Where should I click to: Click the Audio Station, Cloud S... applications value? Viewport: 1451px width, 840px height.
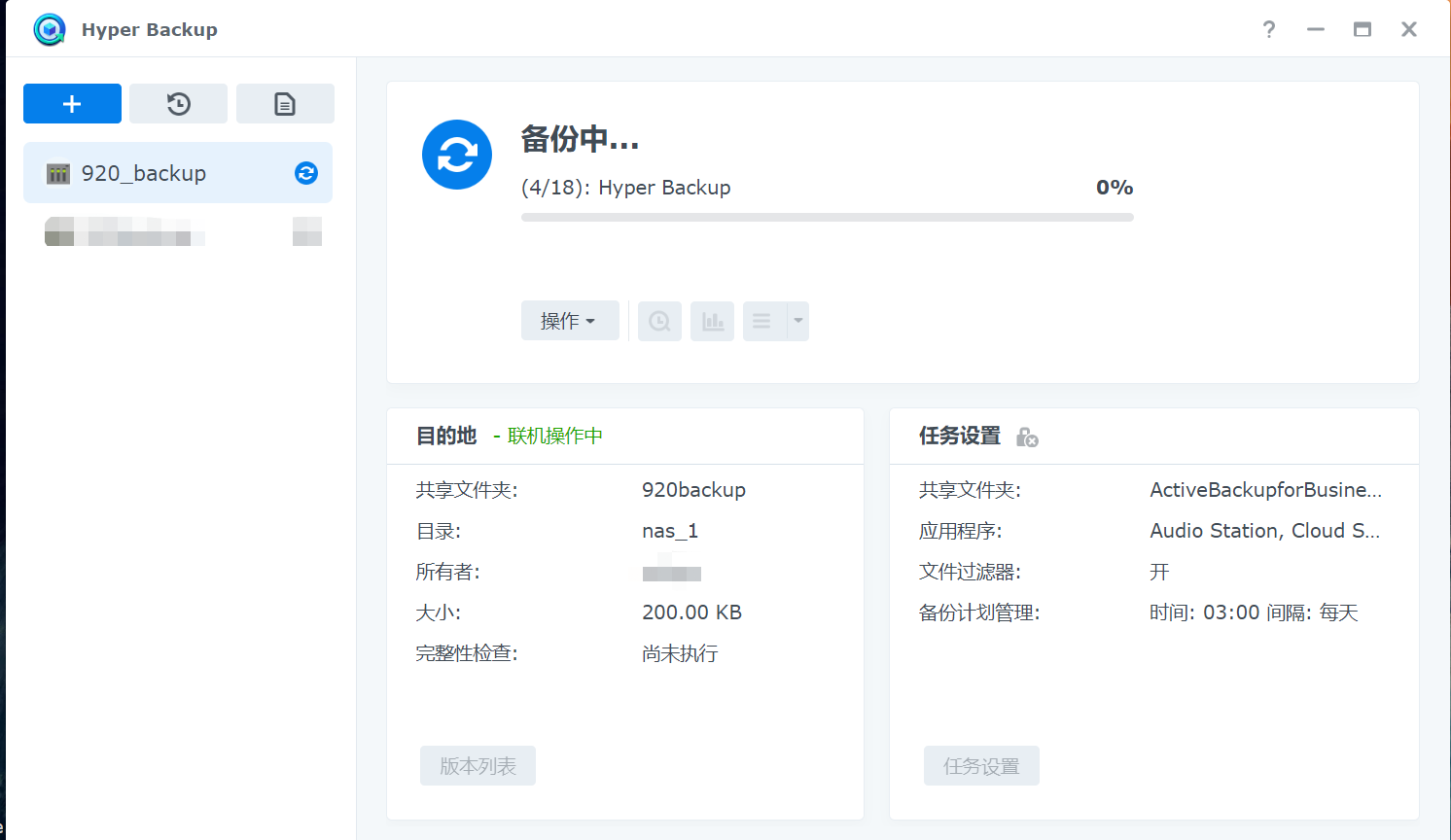tap(1264, 531)
